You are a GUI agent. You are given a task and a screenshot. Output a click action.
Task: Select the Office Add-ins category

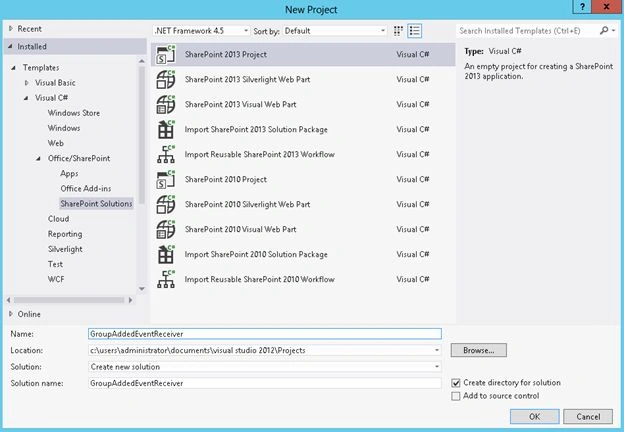pyautogui.click(x=86, y=189)
